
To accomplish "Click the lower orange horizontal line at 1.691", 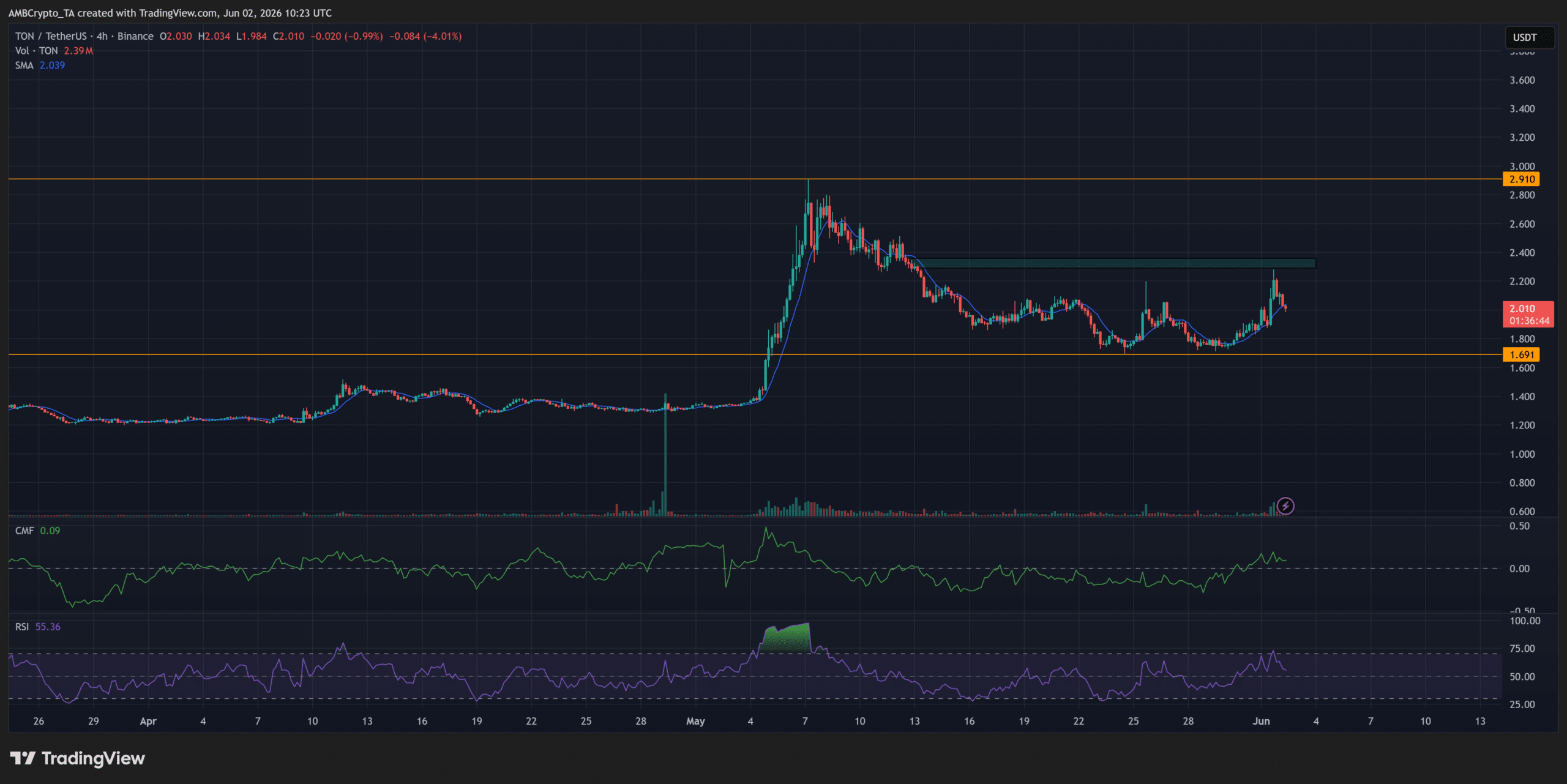I will 755,354.
